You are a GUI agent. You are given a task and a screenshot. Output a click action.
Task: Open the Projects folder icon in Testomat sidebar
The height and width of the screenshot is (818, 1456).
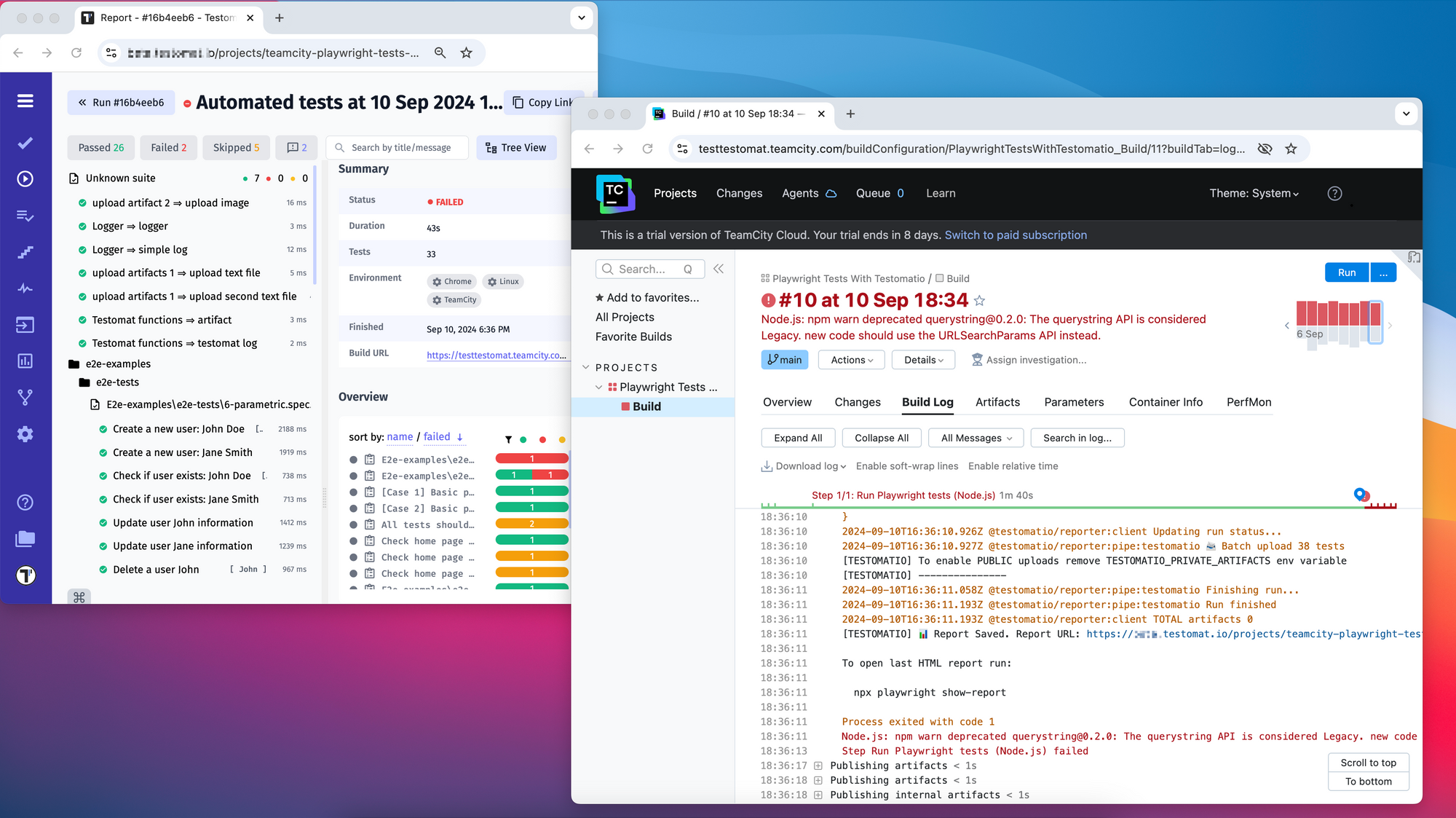coord(25,539)
